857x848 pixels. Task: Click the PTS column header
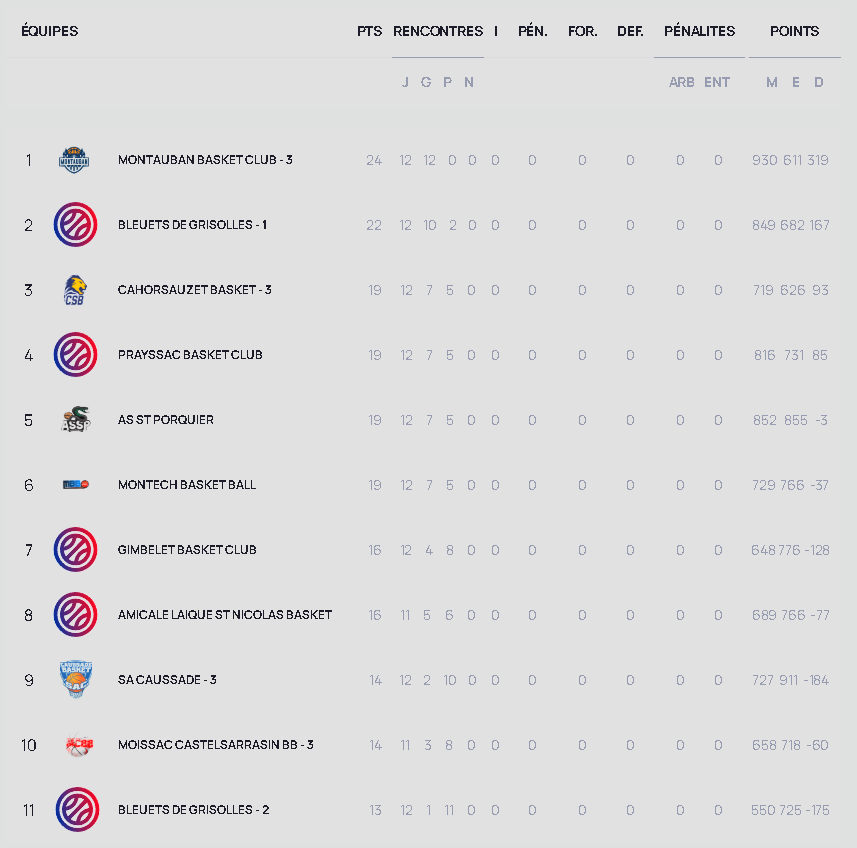(369, 31)
